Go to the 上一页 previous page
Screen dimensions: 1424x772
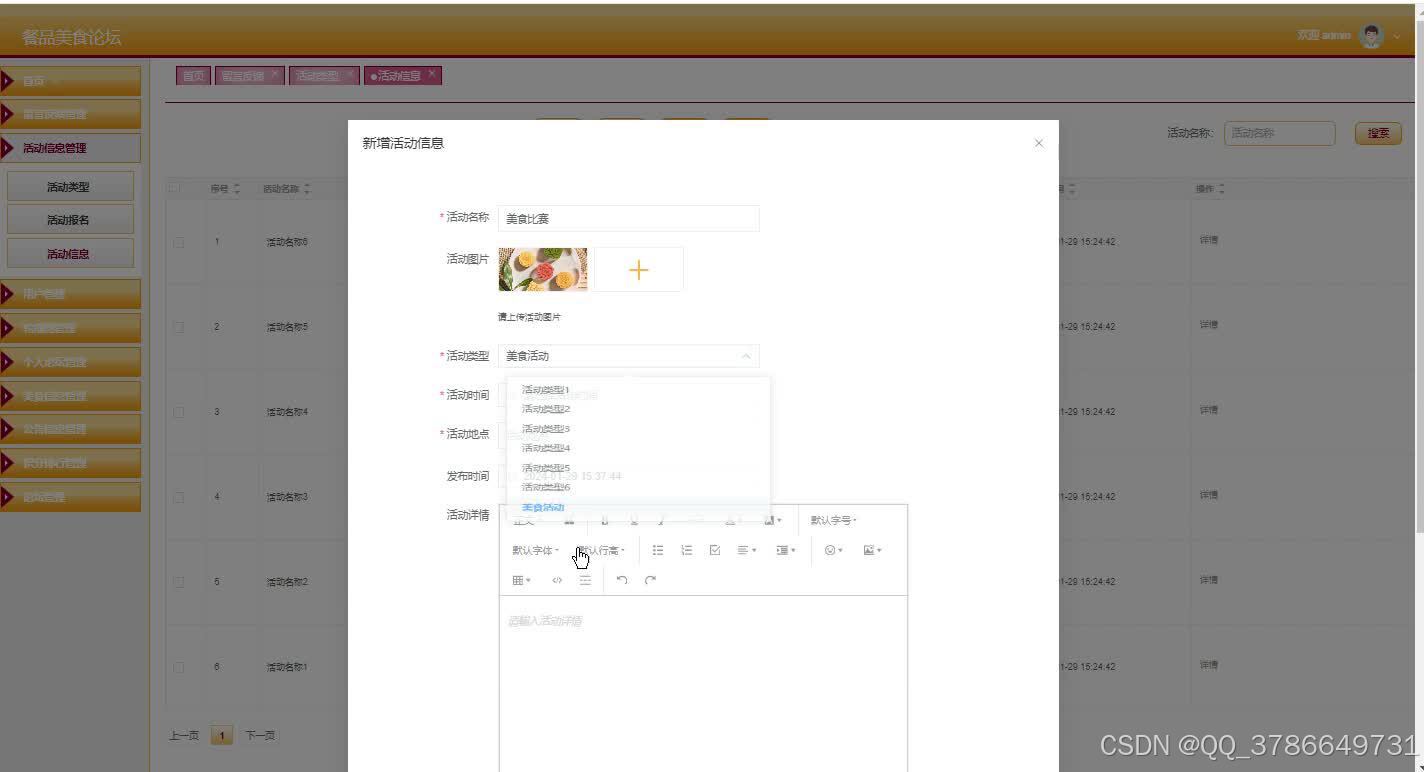183,736
